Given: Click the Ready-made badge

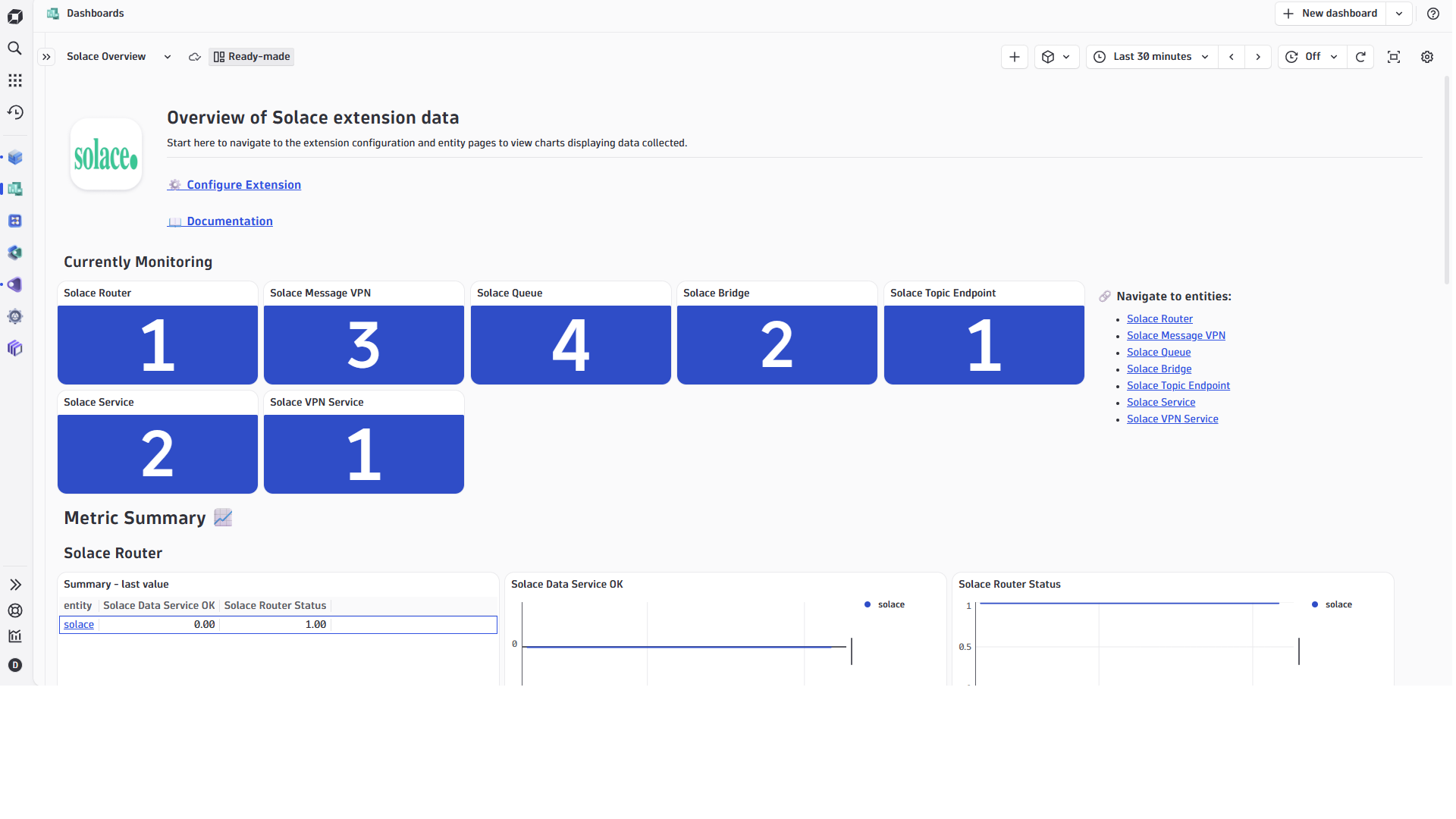Looking at the screenshot, I should pyautogui.click(x=252, y=57).
